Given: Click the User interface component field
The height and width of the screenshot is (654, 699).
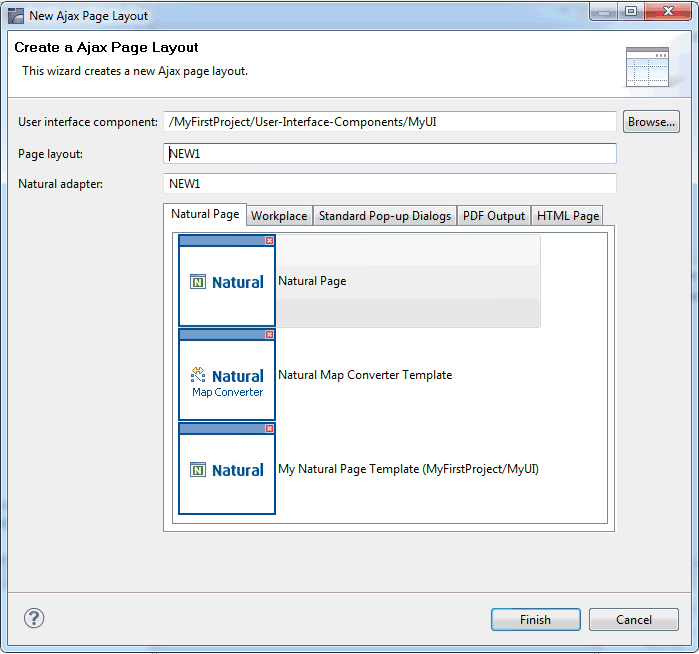Looking at the screenshot, I should tap(389, 122).
